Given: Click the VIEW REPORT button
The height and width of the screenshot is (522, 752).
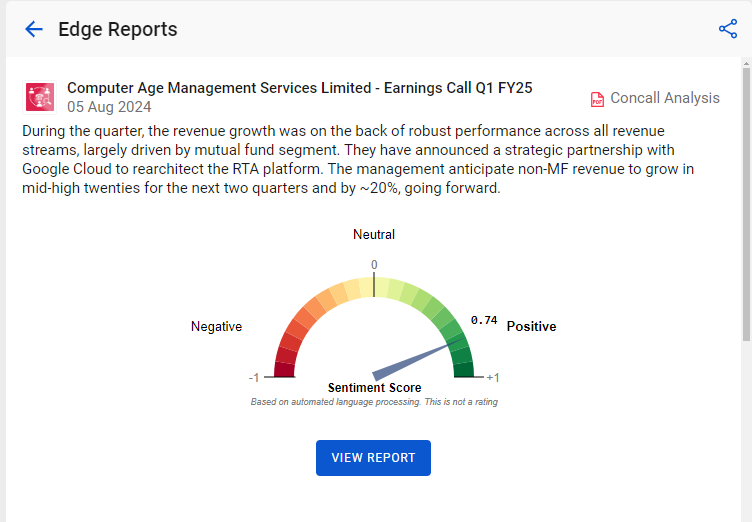Looking at the screenshot, I should click(373, 458).
